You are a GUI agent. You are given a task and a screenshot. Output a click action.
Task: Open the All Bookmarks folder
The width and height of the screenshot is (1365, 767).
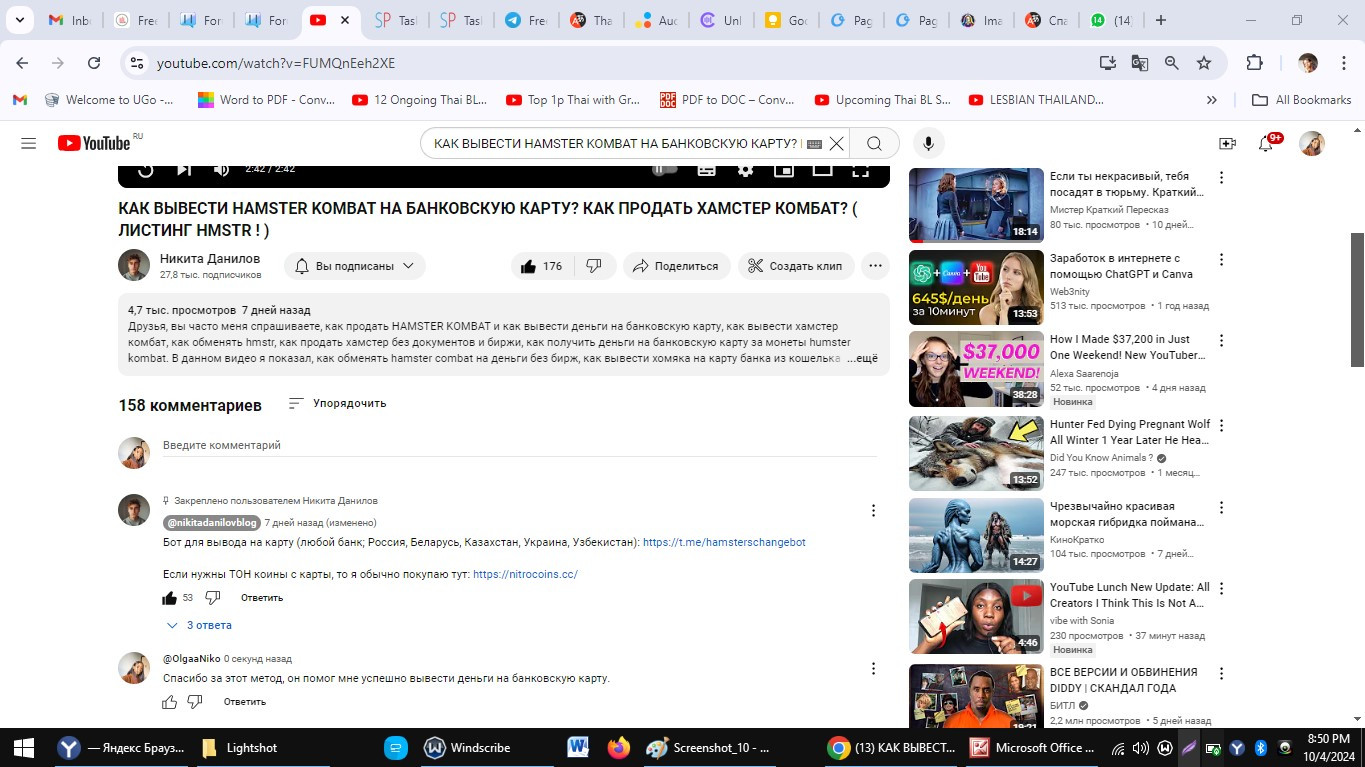pyautogui.click(x=1302, y=100)
